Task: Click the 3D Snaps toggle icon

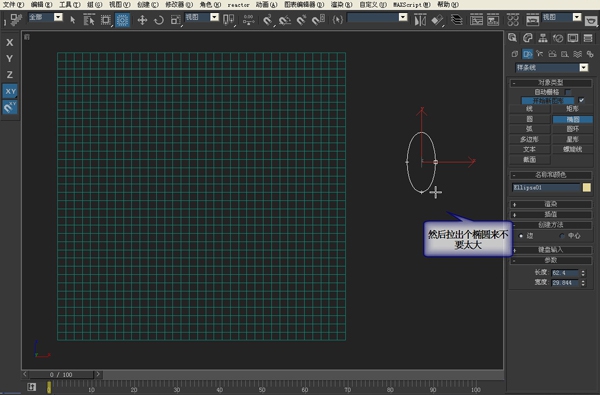Action: [268, 20]
